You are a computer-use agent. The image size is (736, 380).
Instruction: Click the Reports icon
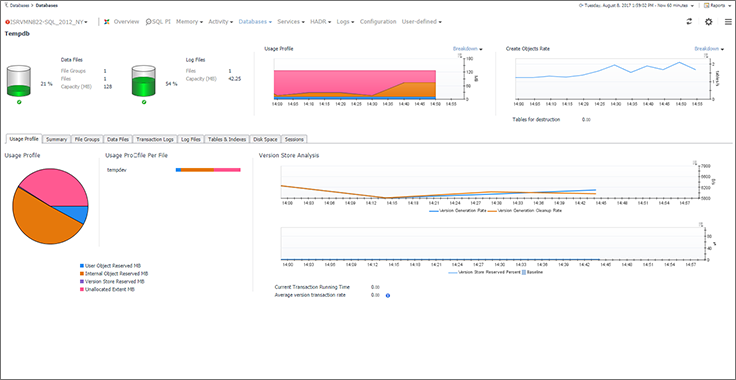tap(706, 6)
